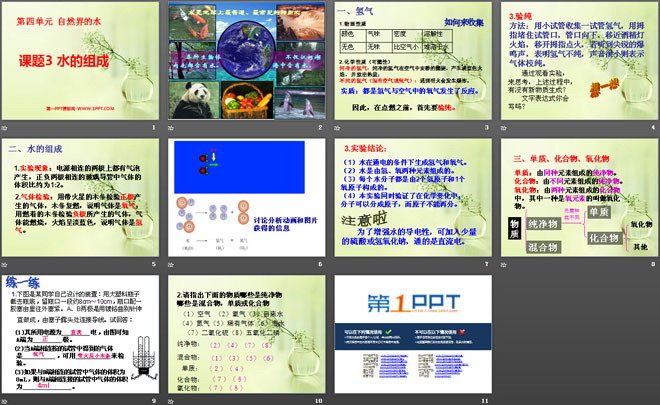660x405 pixels.
Task: Select slide 9 titled 练一练
Action: pos(80,334)
